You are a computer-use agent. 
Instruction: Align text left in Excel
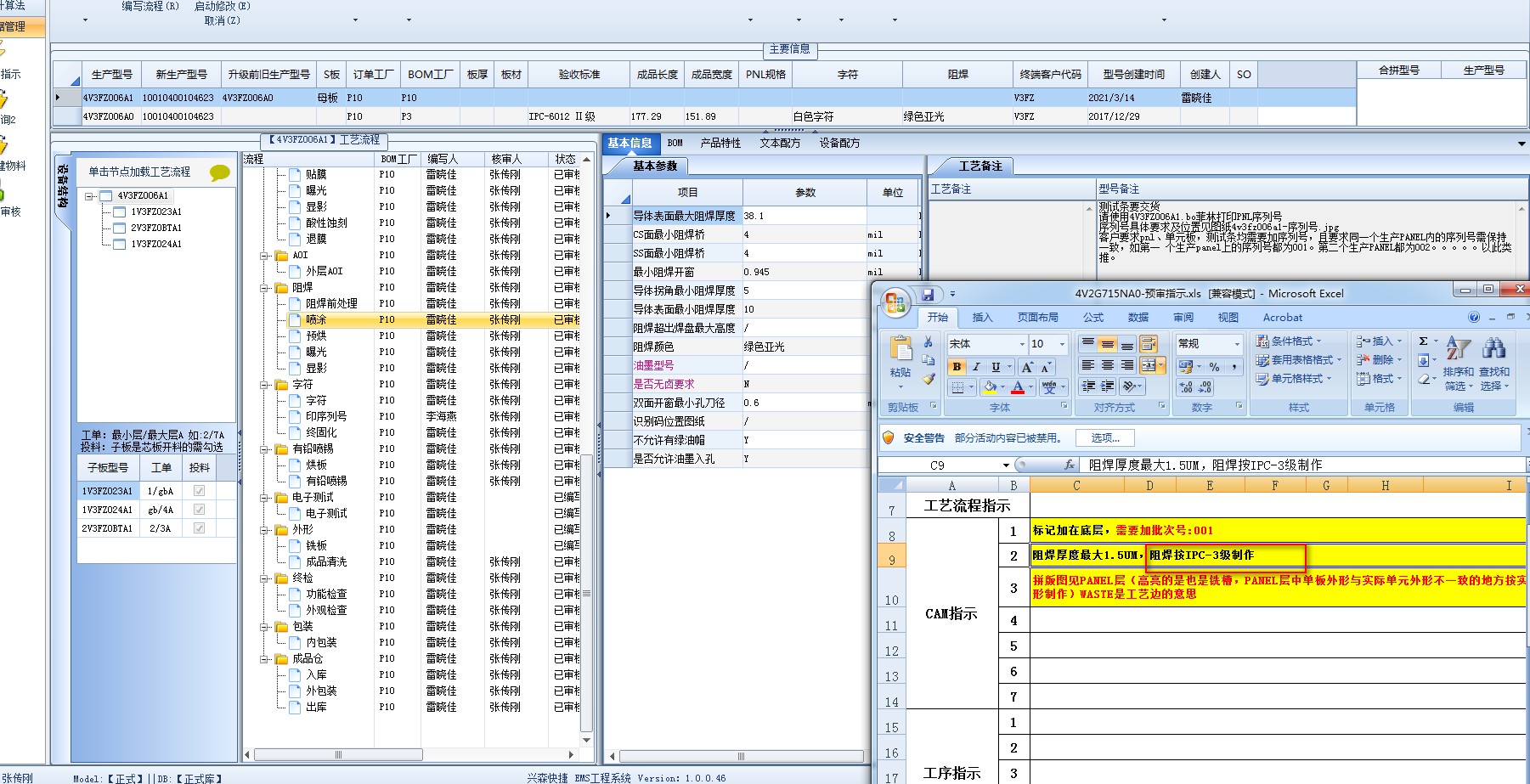[x=1087, y=365]
